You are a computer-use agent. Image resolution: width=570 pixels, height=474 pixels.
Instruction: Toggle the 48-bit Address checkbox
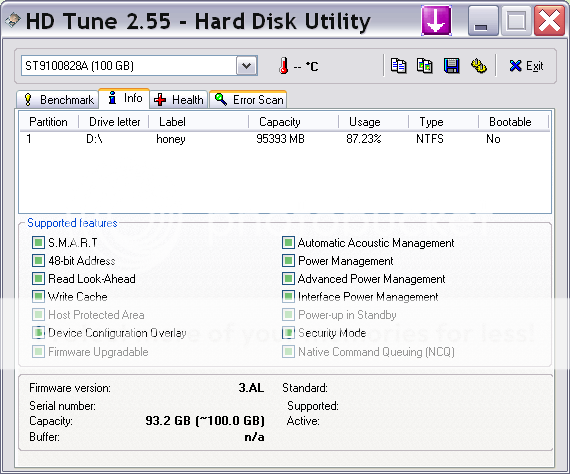pyautogui.click(x=39, y=261)
